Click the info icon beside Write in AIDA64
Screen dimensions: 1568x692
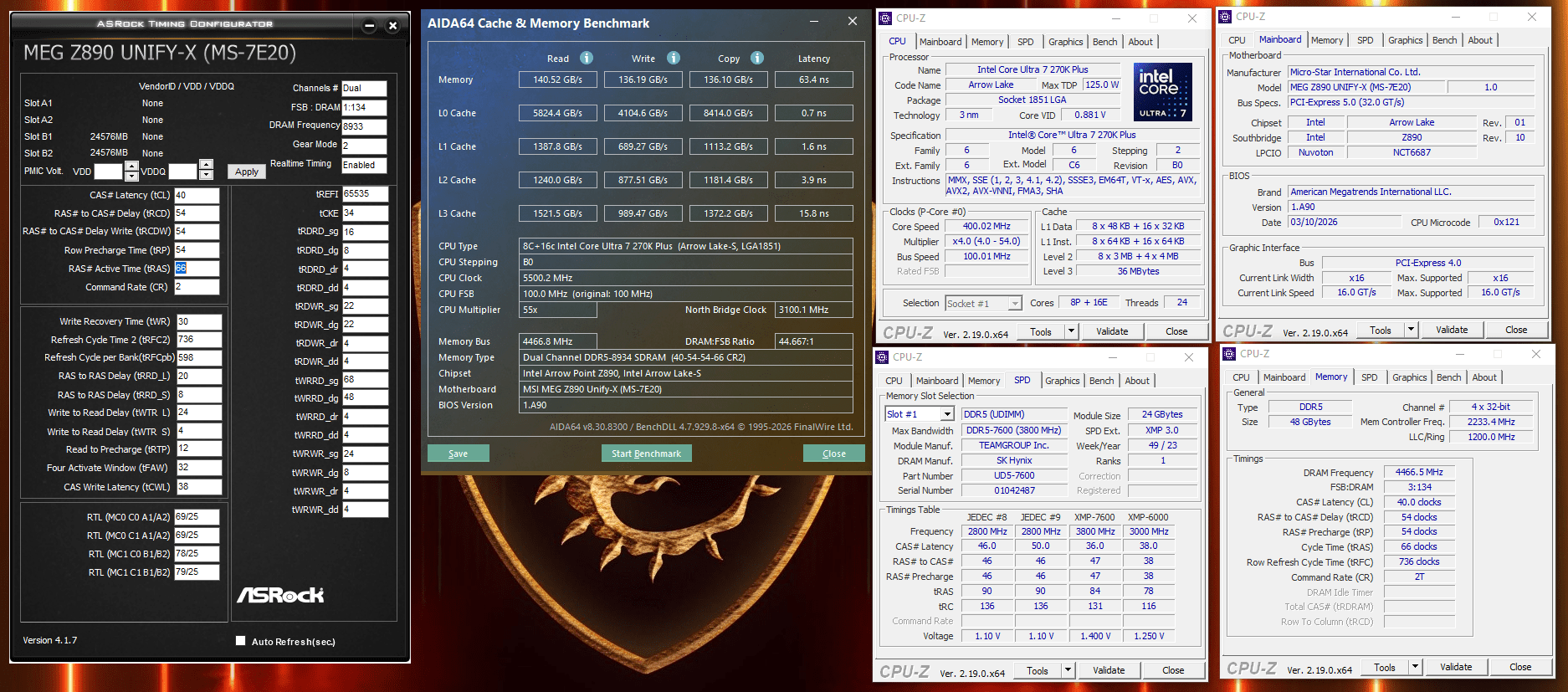tap(674, 58)
